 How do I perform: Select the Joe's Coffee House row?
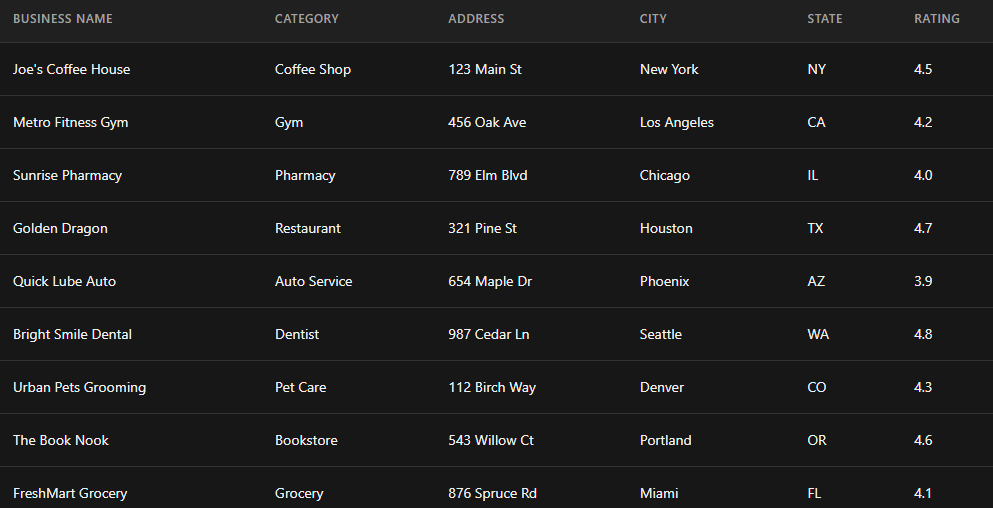72,70
